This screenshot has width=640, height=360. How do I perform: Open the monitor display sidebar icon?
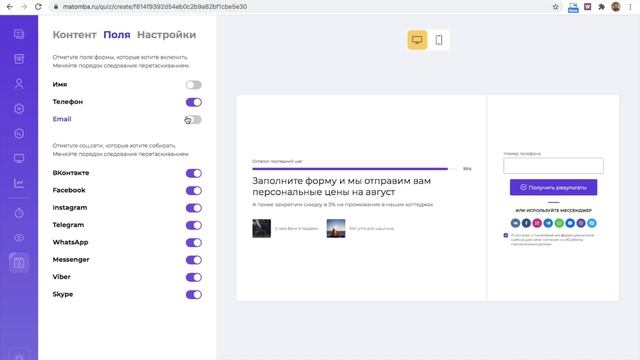(19, 158)
